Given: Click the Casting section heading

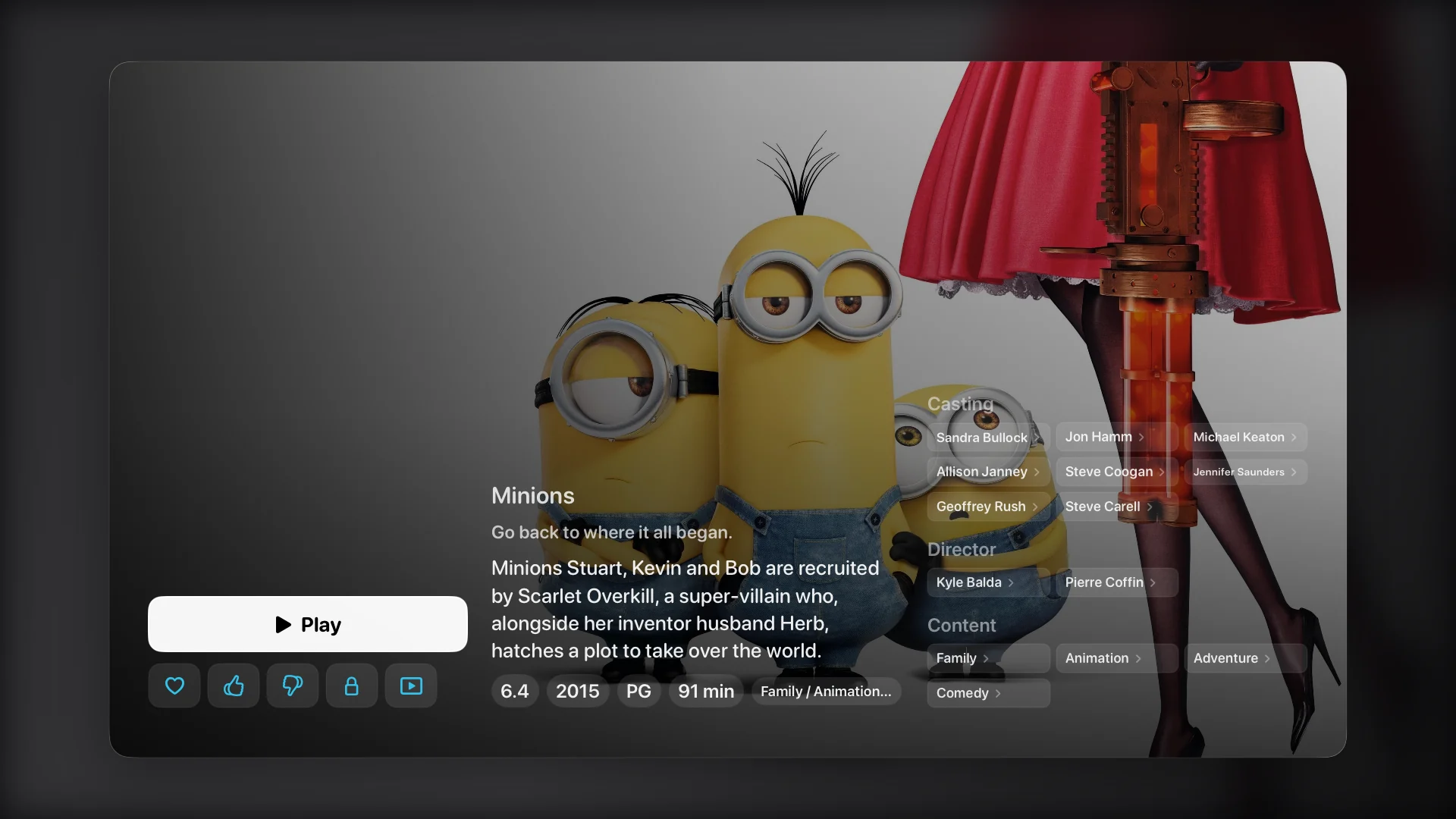Looking at the screenshot, I should coord(960,404).
